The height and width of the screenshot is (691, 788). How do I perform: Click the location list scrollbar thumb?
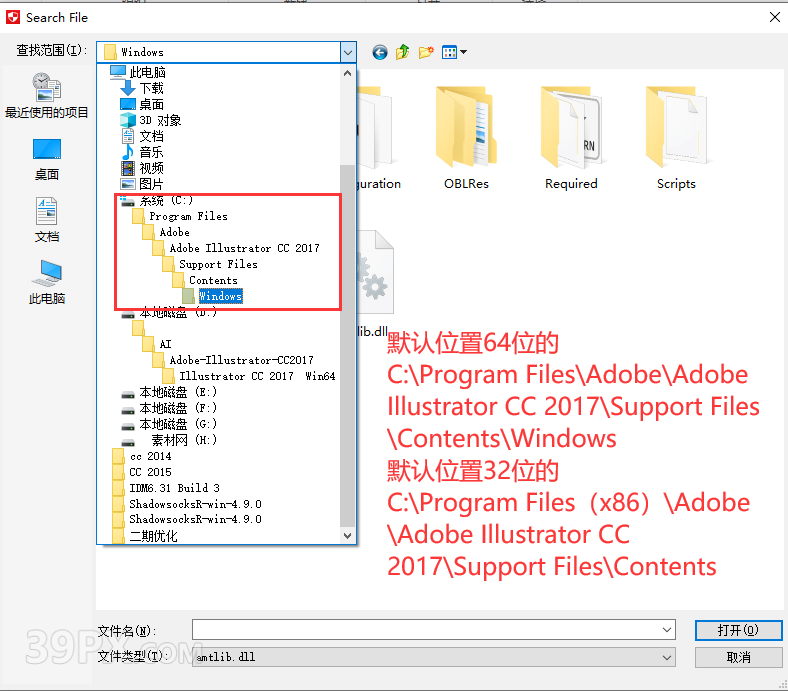[x=347, y=346]
